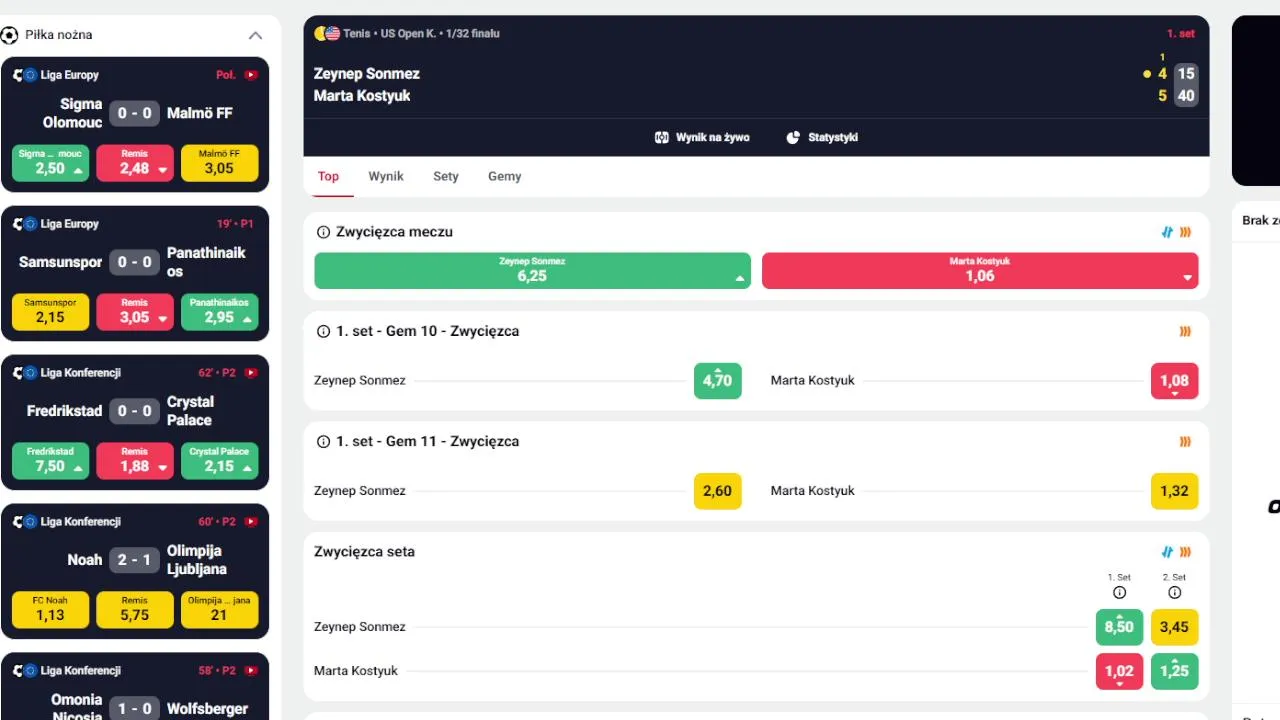Pick Zeynep Sonmez 1. Set odds 8,50

click(x=1119, y=627)
